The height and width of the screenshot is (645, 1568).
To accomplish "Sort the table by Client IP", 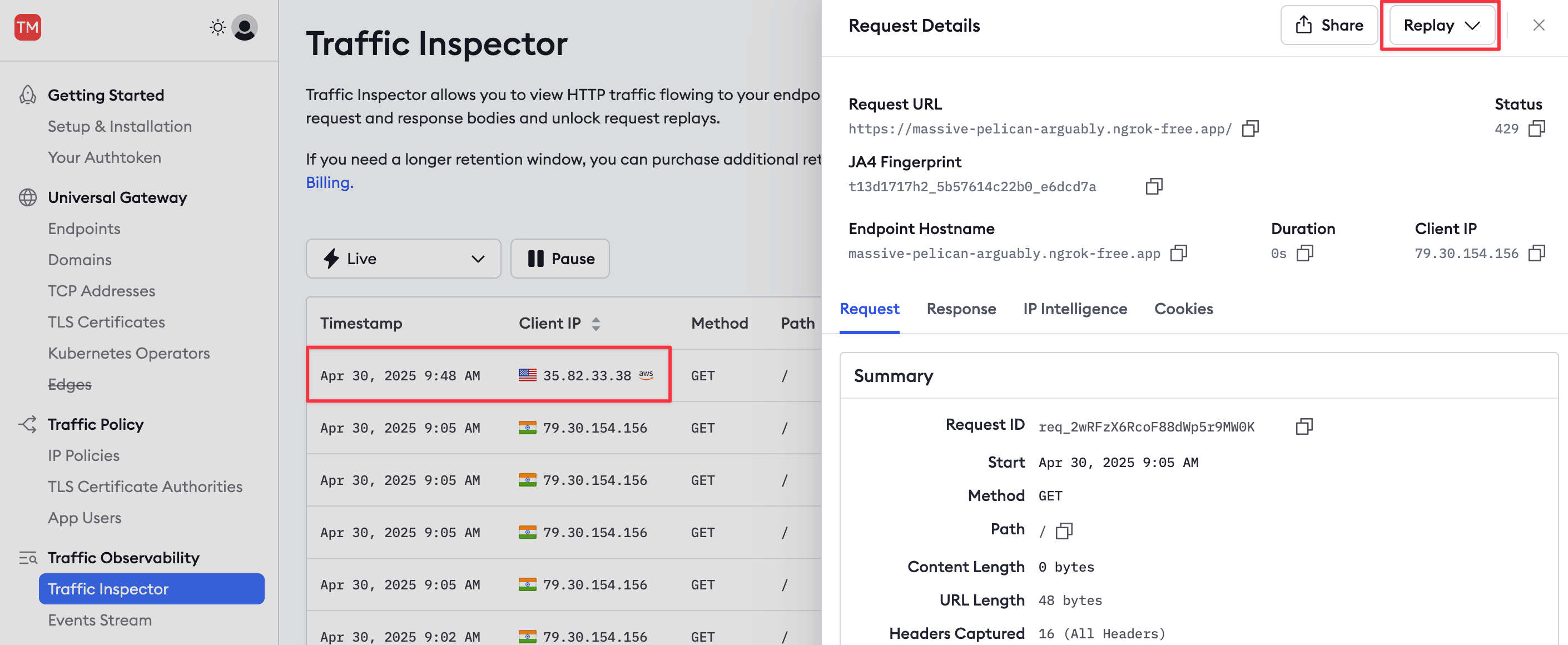I will click(x=596, y=324).
